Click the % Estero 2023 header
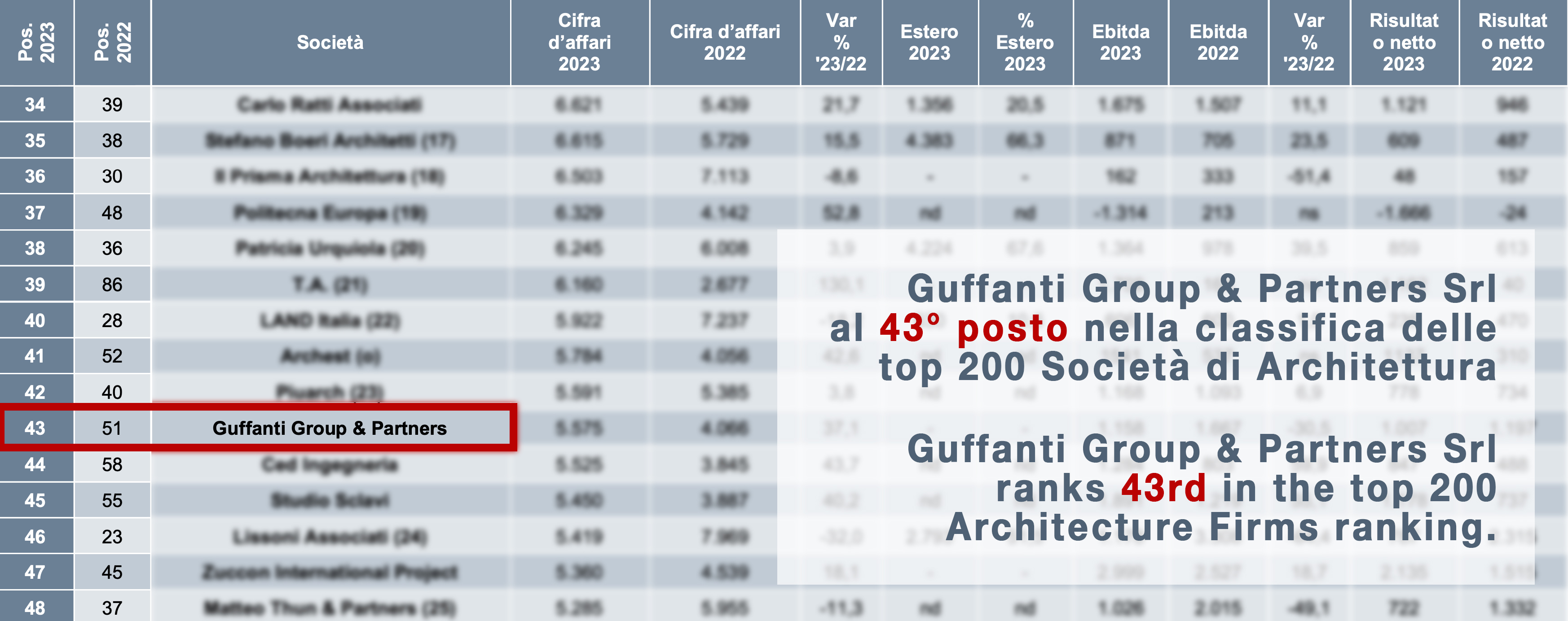1568x621 pixels. coord(1025,42)
